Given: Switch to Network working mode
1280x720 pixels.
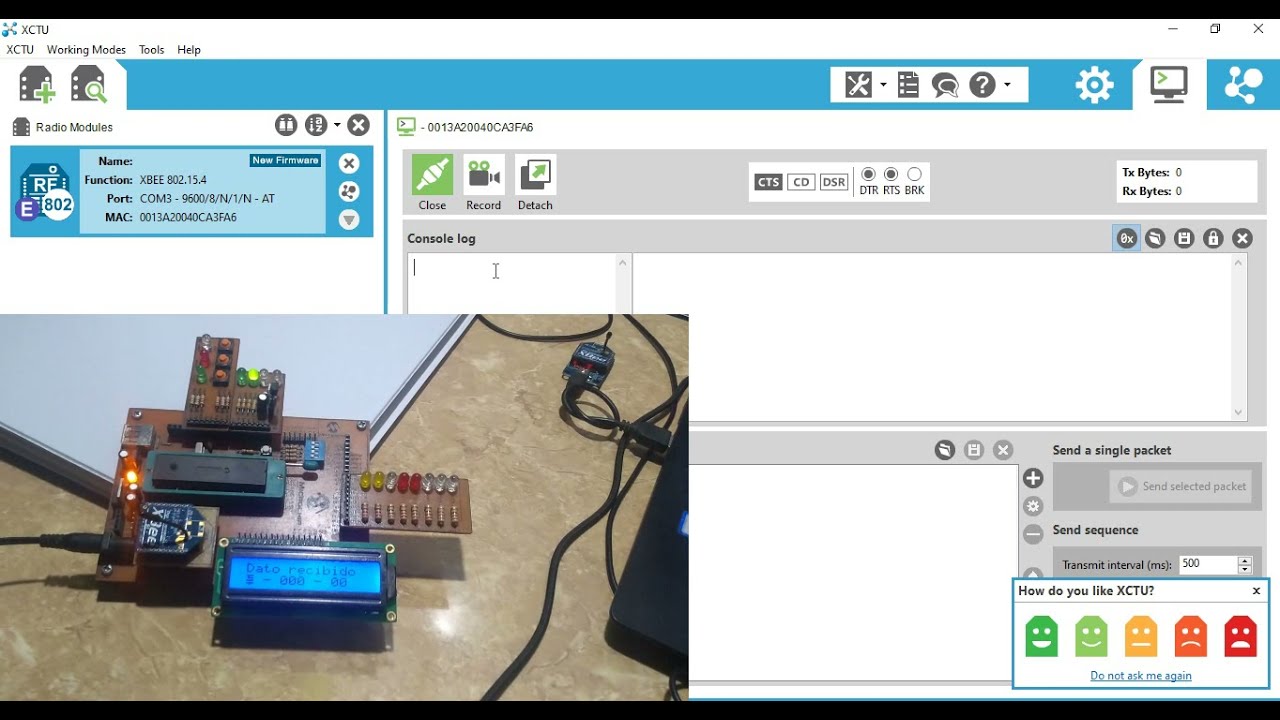Looking at the screenshot, I should click(x=1243, y=85).
